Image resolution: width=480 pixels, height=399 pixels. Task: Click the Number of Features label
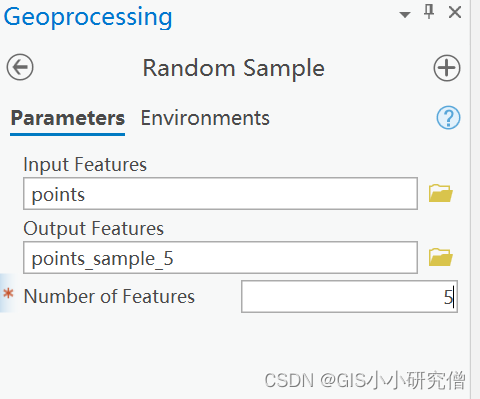pyautogui.click(x=109, y=296)
